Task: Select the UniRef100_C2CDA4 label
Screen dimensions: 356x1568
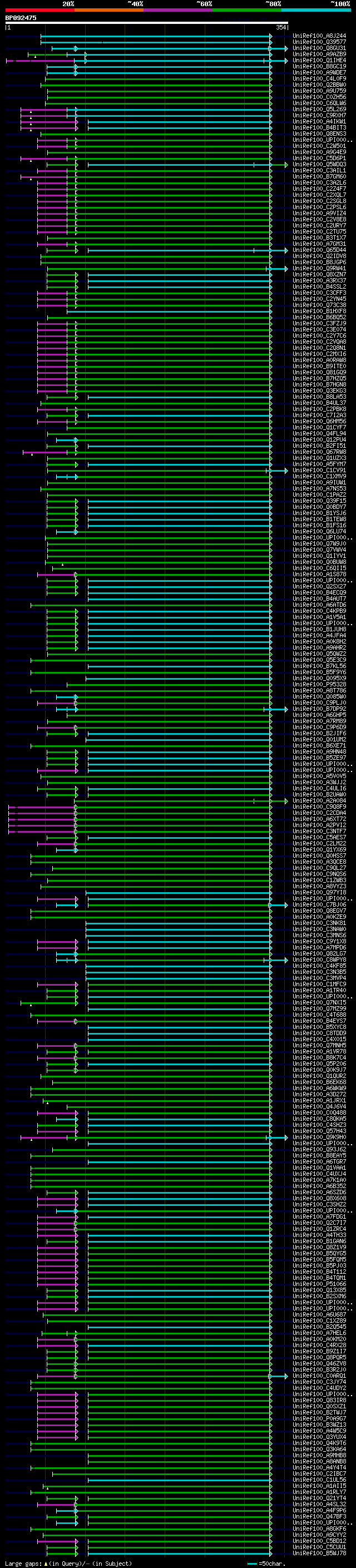Action: pos(319,813)
